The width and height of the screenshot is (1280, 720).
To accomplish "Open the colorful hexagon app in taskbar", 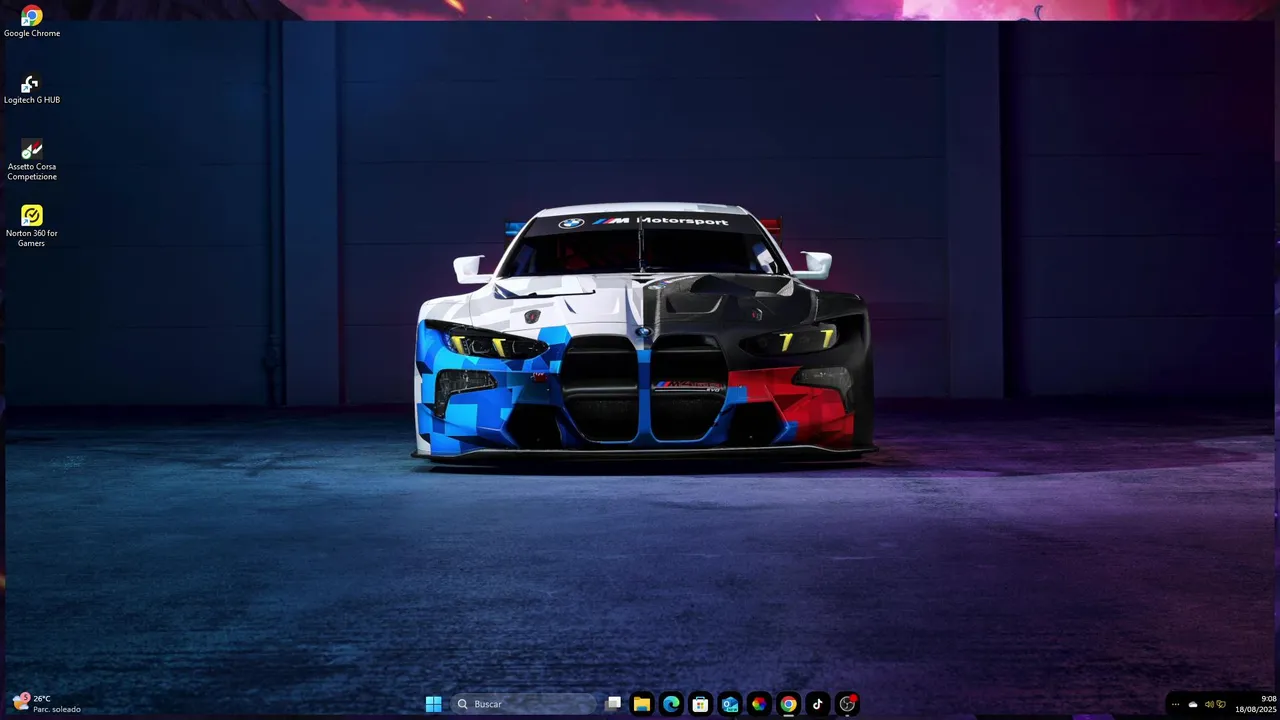I will [759, 704].
